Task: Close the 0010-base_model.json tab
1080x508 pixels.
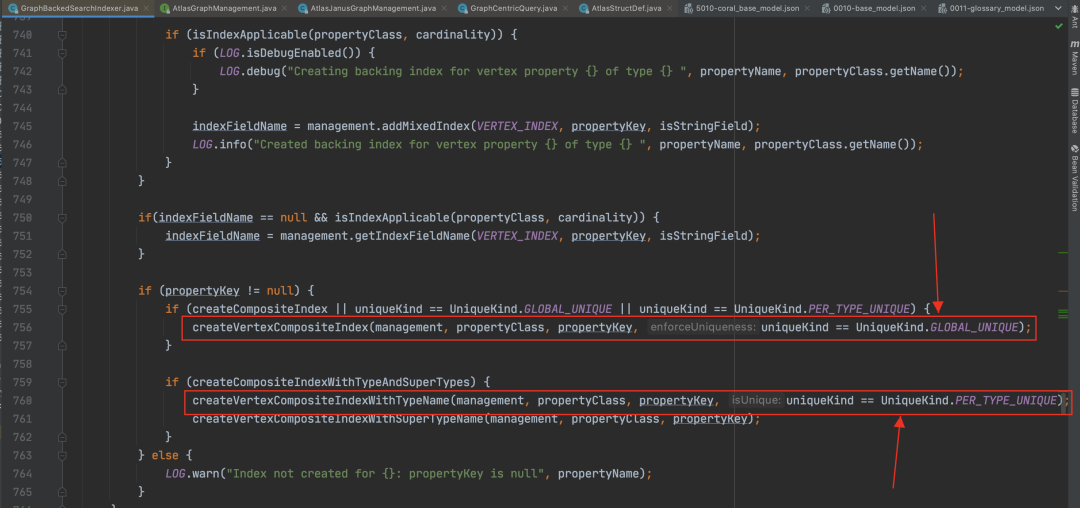Action: click(923, 9)
